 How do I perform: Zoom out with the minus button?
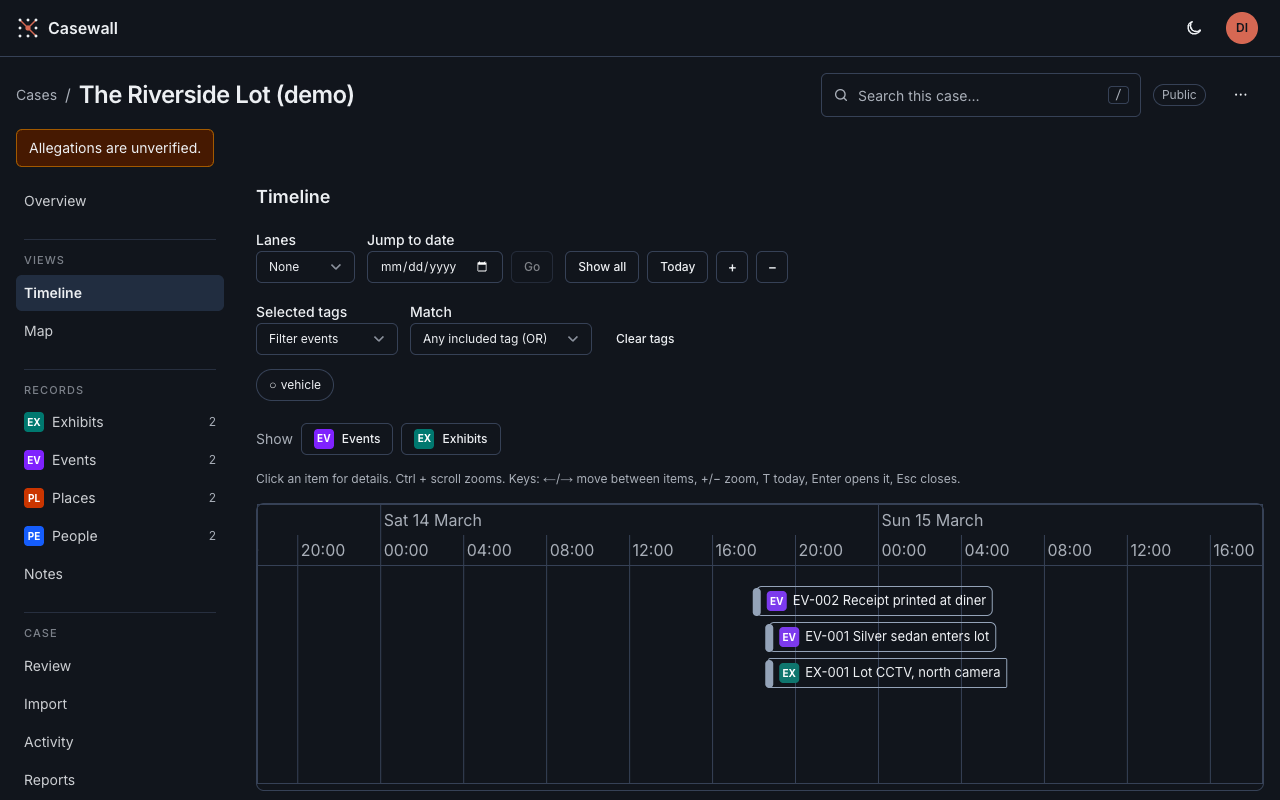pyautogui.click(x=772, y=267)
